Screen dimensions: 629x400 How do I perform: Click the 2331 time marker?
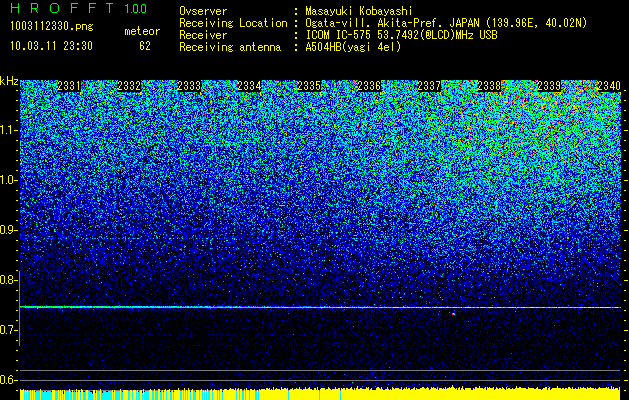tap(69, 86)
